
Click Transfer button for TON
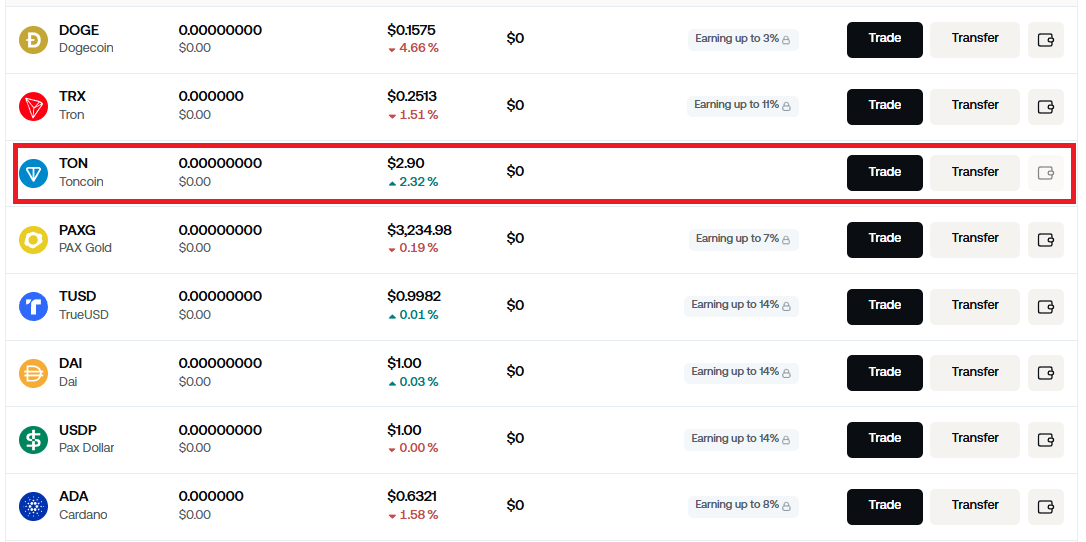(x=974, y=173)
